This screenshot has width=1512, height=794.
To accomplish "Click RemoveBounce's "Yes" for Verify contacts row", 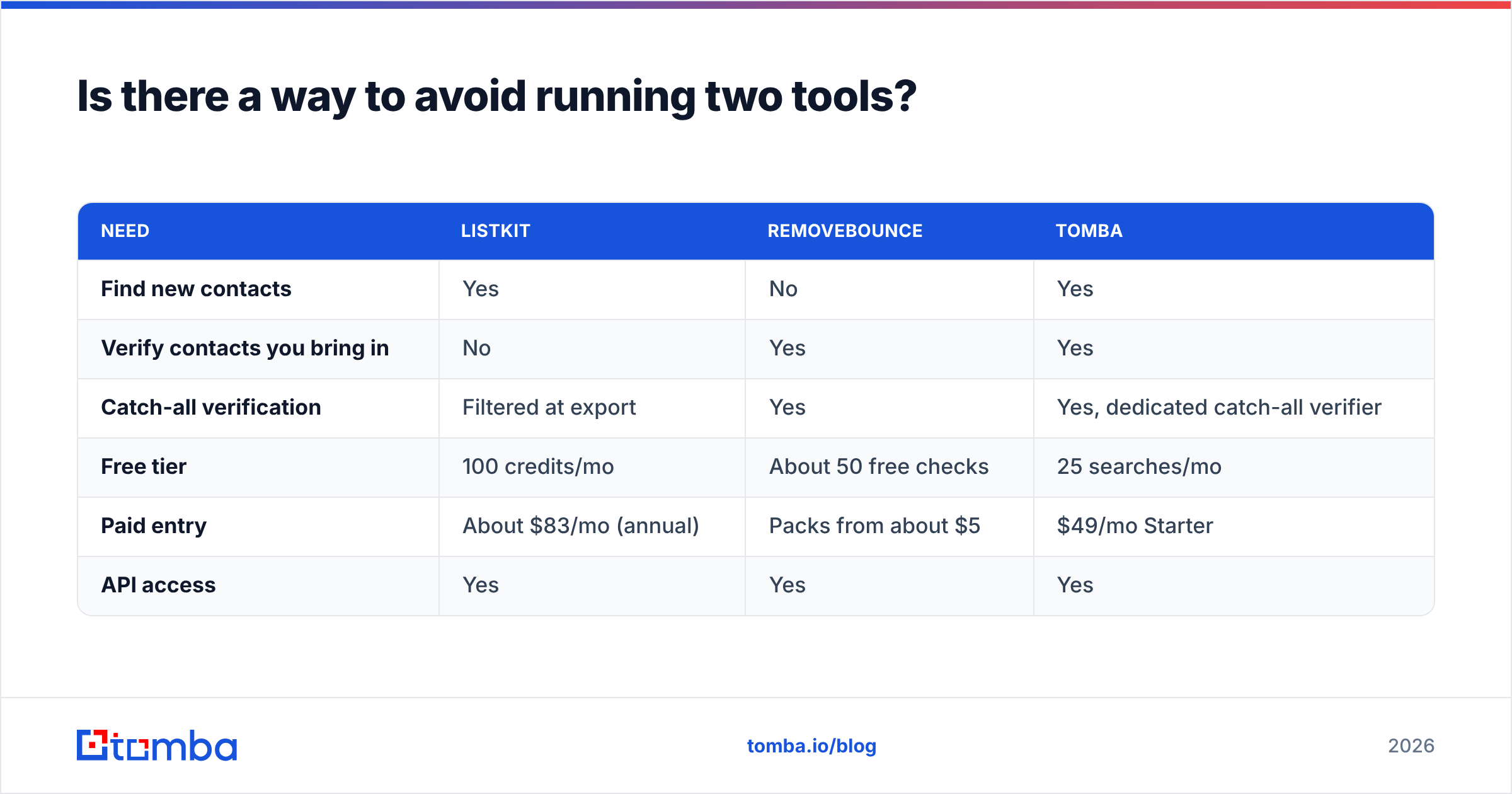I will tap(787, 348).
